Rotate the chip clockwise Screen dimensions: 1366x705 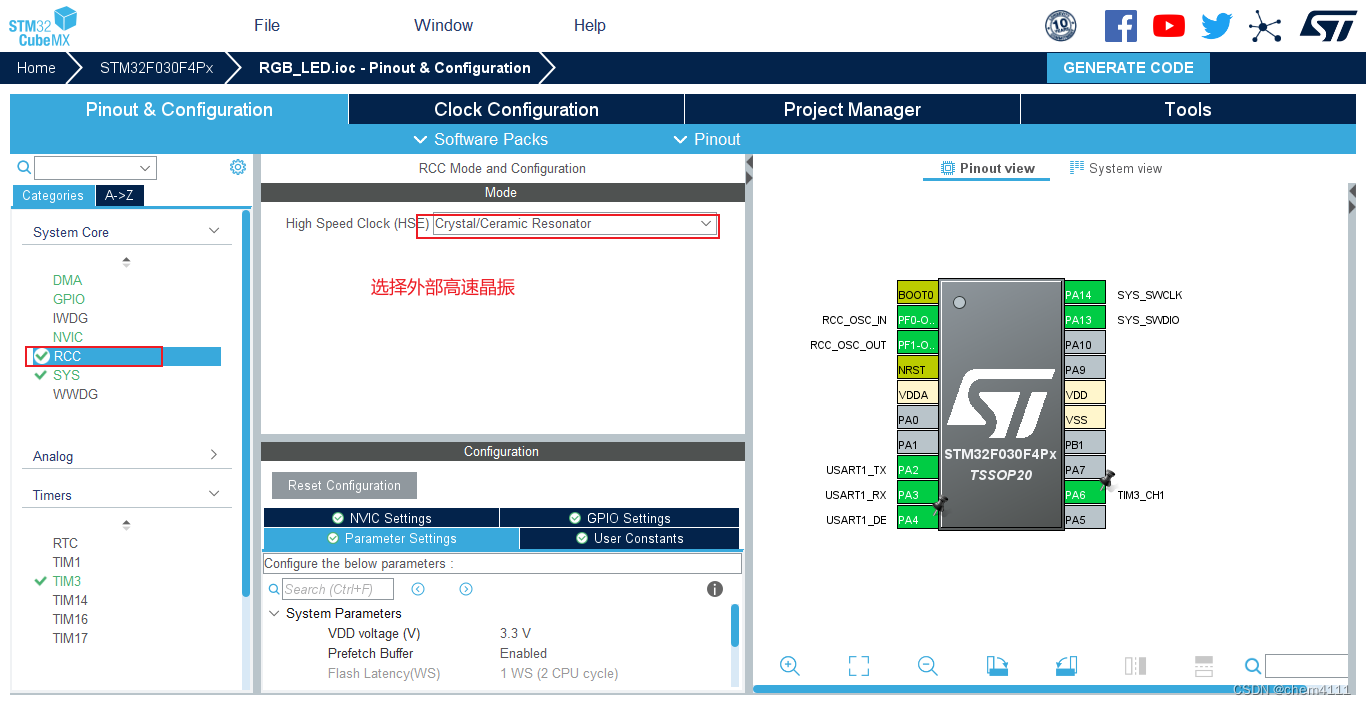[x=996, y=665]
